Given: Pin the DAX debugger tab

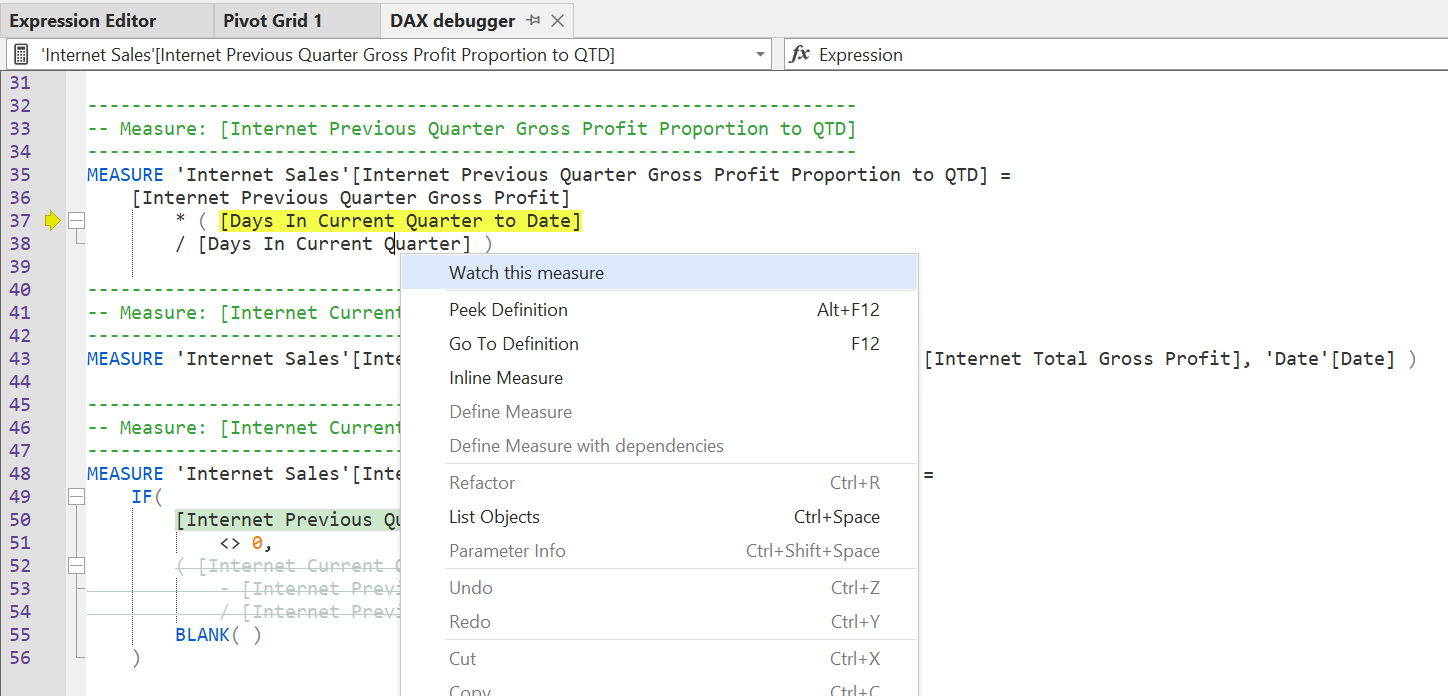Looking at the screenshot, I should [533, 21].
